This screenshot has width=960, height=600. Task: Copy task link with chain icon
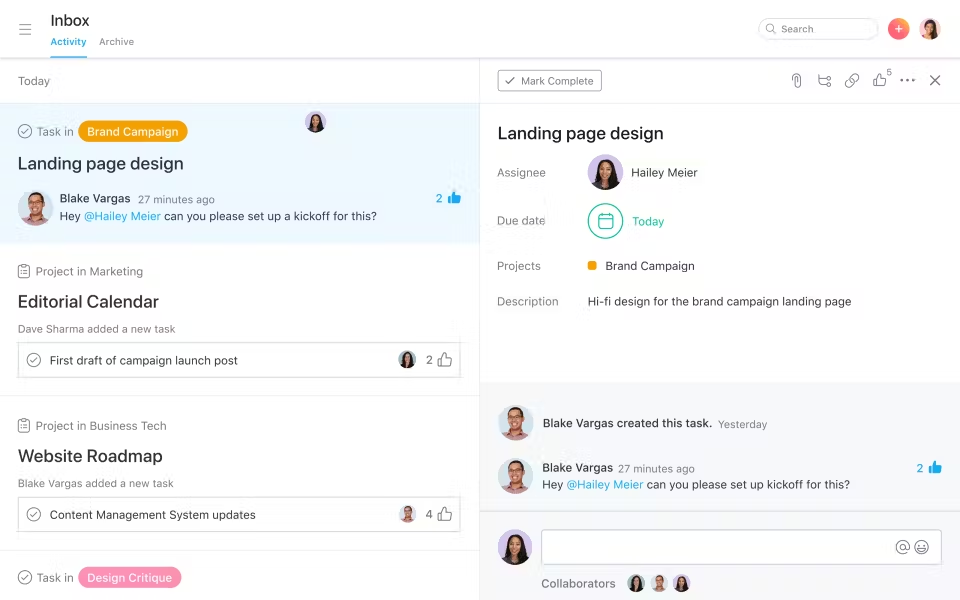(x=852, y=81)
